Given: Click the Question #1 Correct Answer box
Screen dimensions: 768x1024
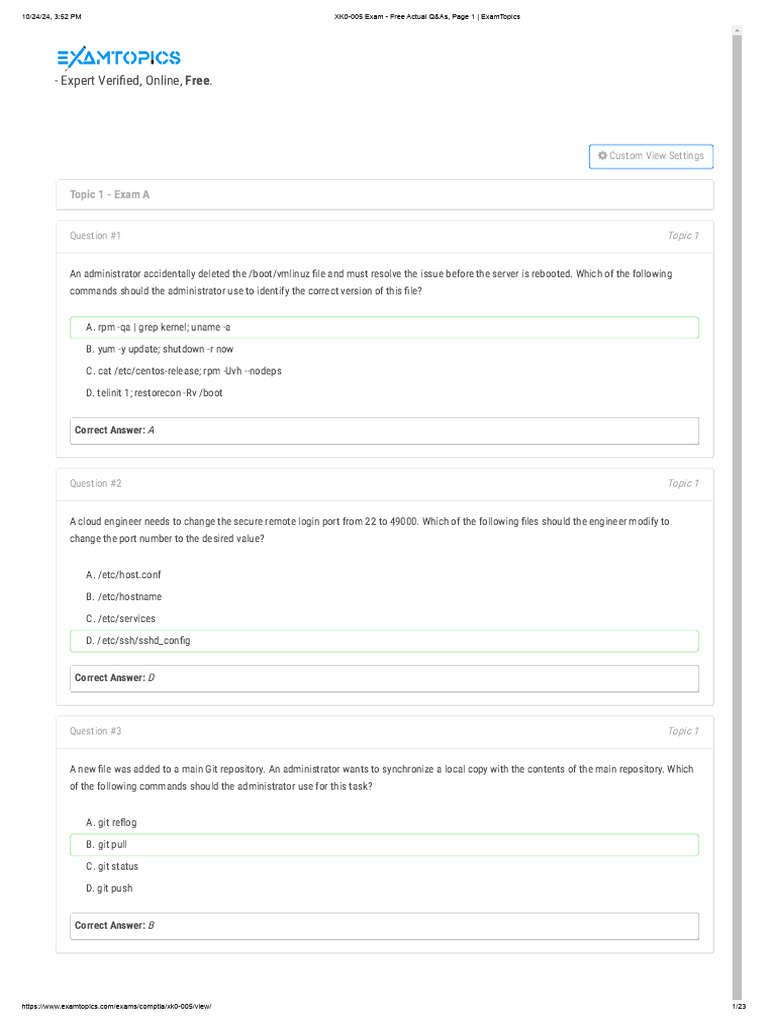Looking at the screenshot, I should [385, 431].
